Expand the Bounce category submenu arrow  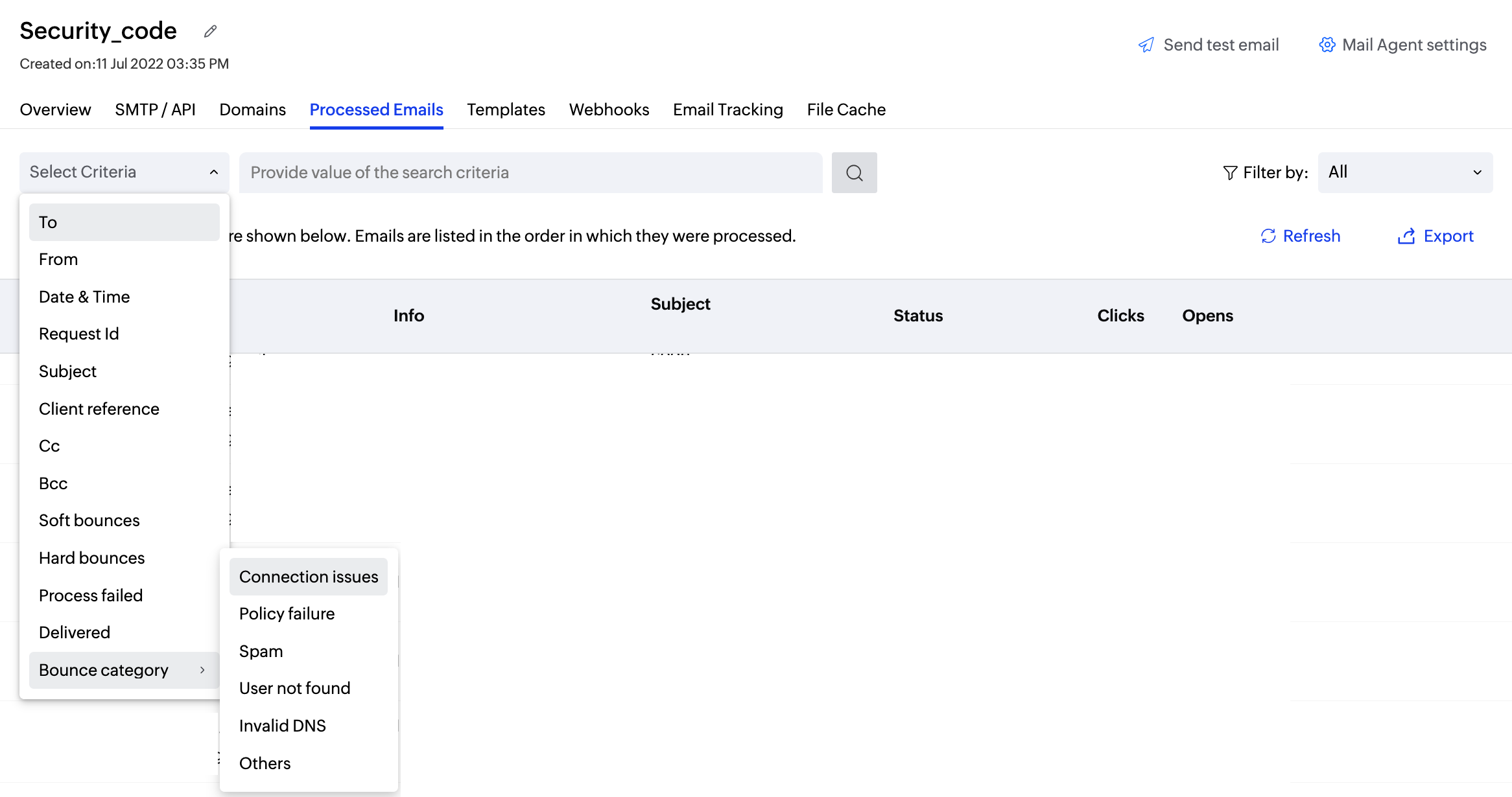tap(202, 670)
